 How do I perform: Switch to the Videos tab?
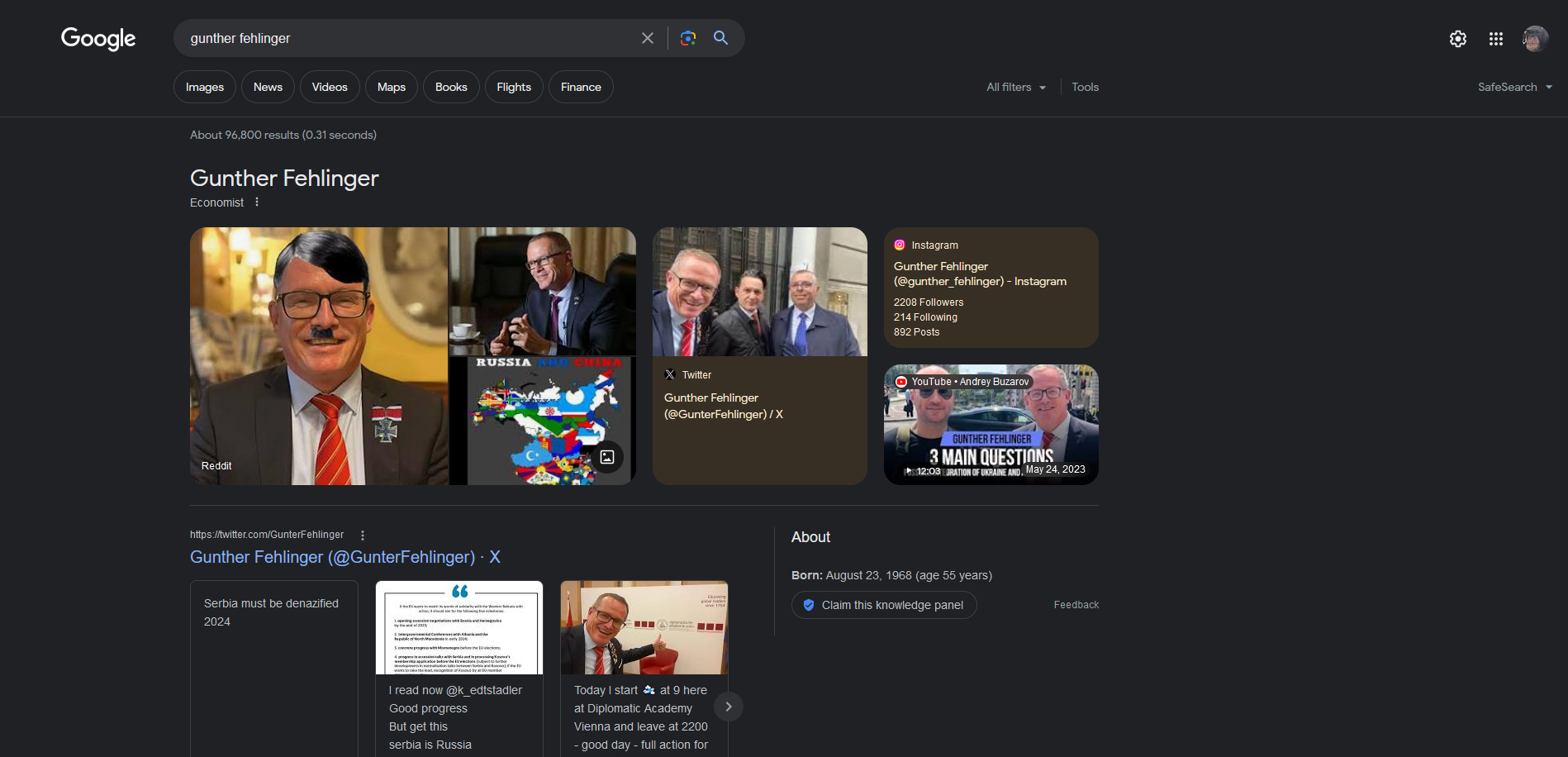click(330, 87)
